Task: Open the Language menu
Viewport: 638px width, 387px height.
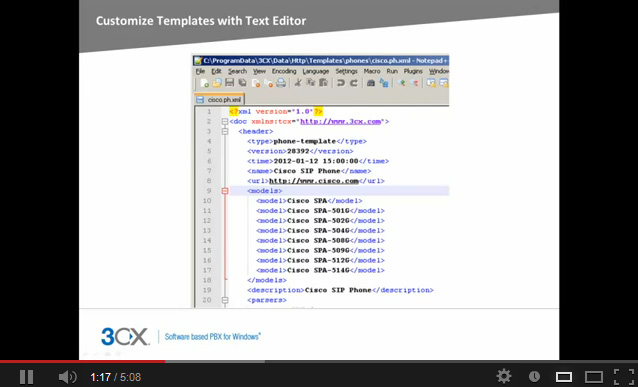Action: [x=315, y=71]
